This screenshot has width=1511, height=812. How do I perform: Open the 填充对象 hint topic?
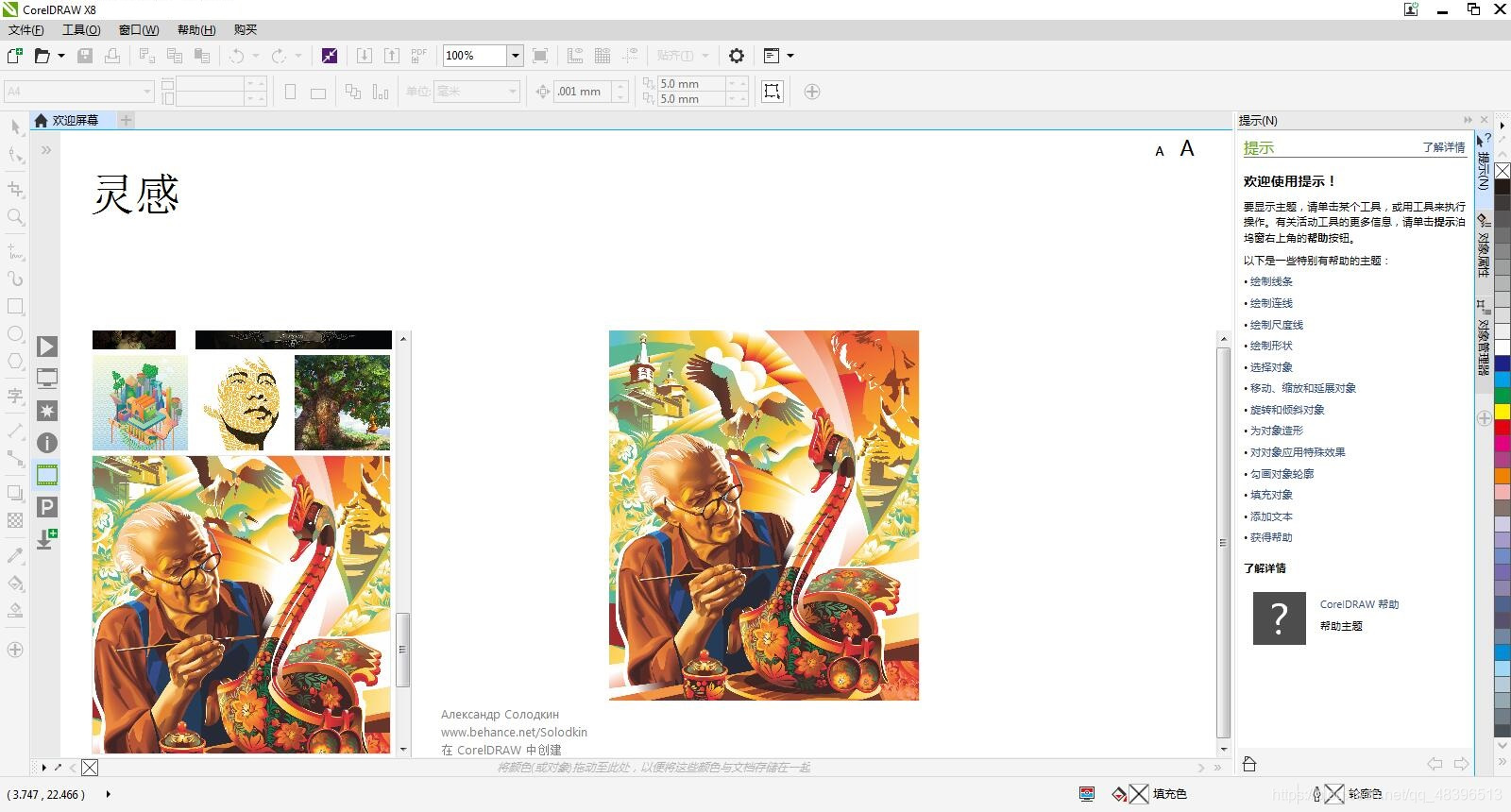tap(1271, 495)
